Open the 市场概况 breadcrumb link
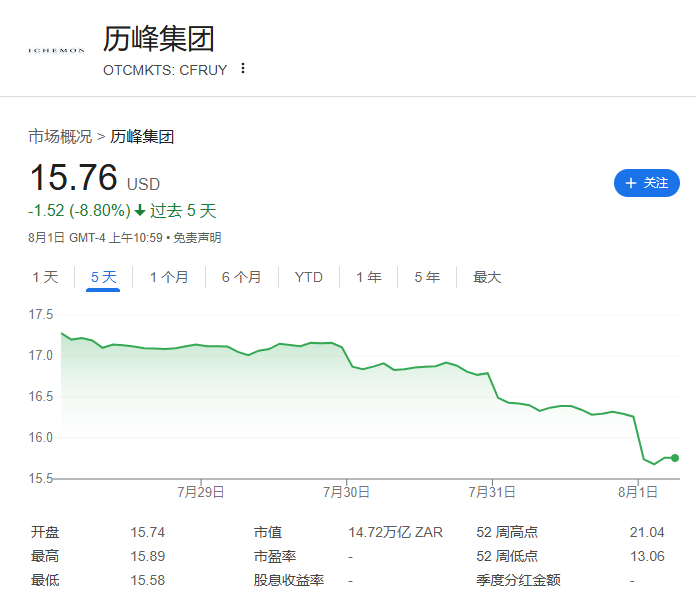 [x=60, y=137]
